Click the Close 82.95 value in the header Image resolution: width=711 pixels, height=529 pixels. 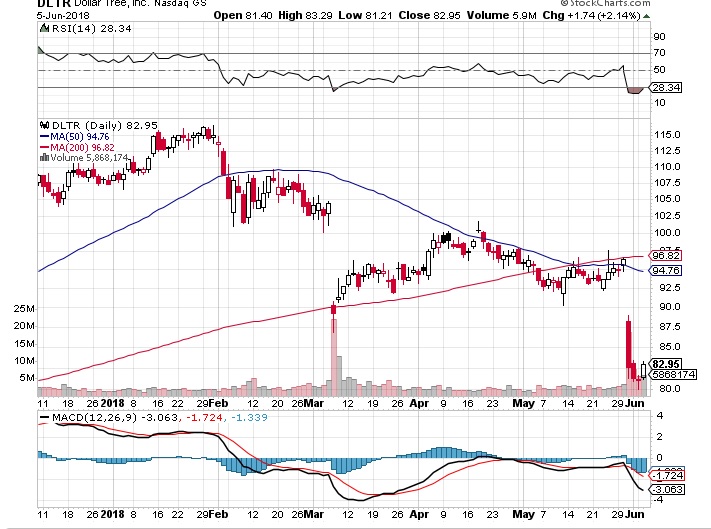(429, 15)
